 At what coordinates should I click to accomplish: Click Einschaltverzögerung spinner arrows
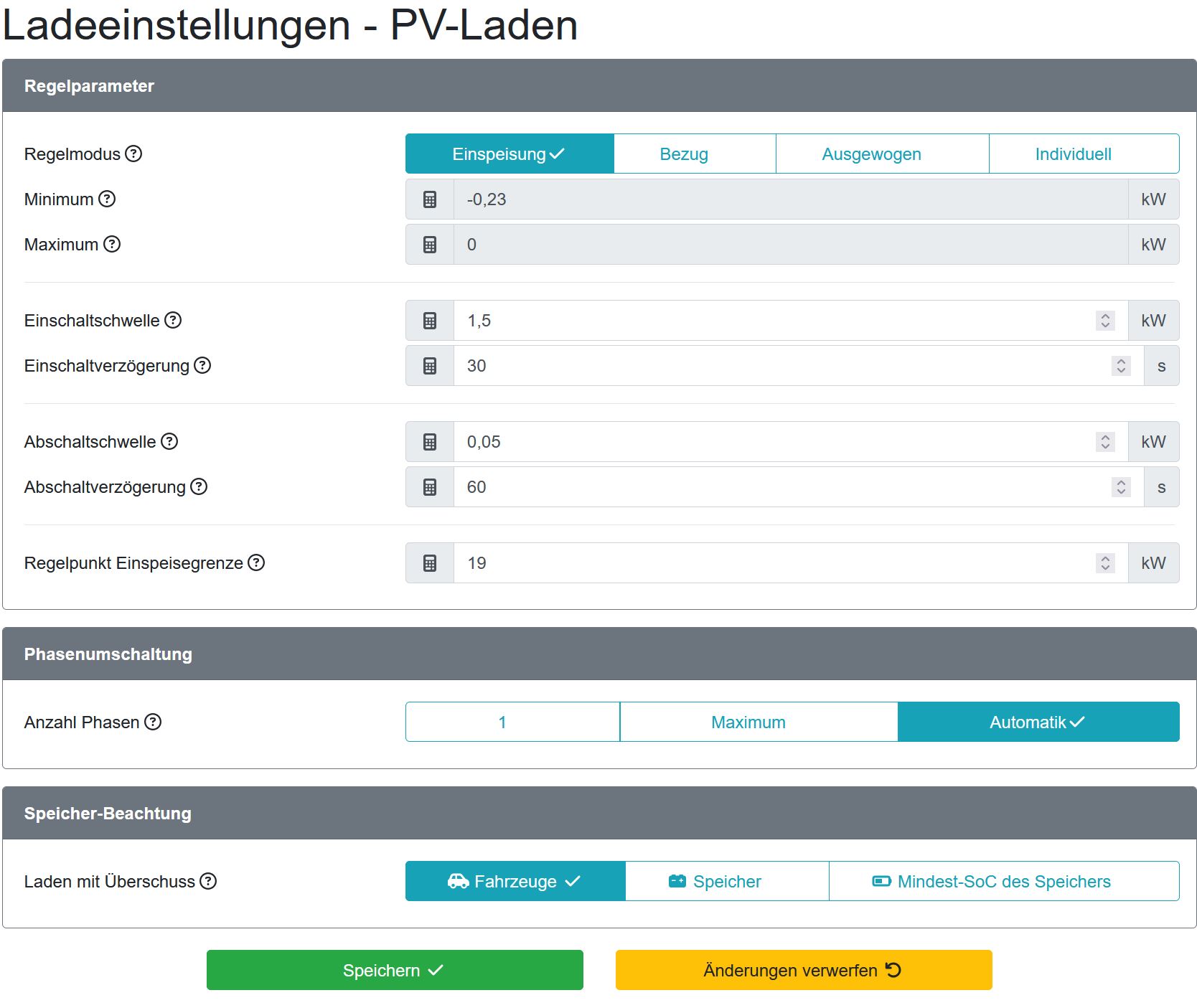[x=1121, y=366]
